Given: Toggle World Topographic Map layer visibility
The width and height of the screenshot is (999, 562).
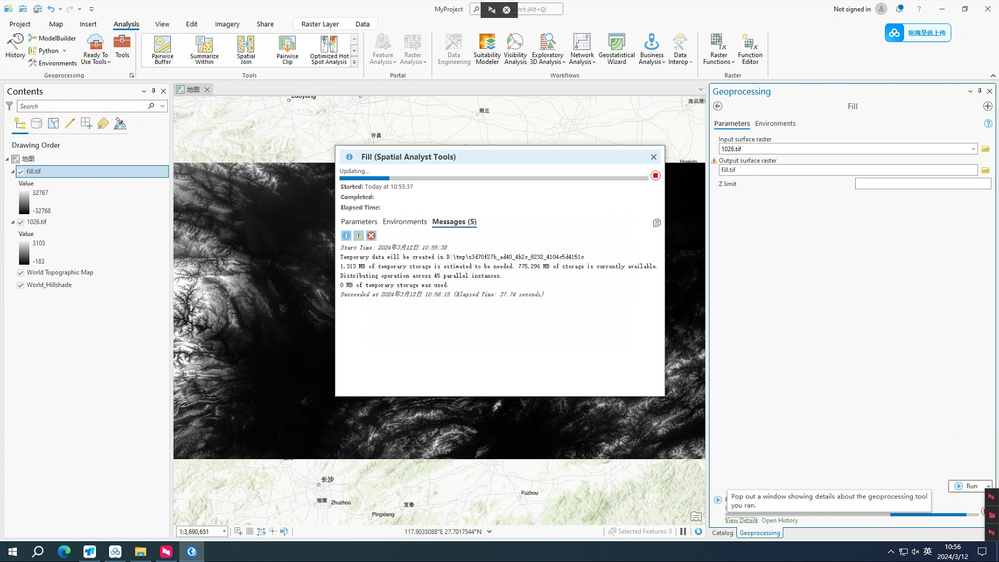Looking at the screenshot, I should 21,273.
